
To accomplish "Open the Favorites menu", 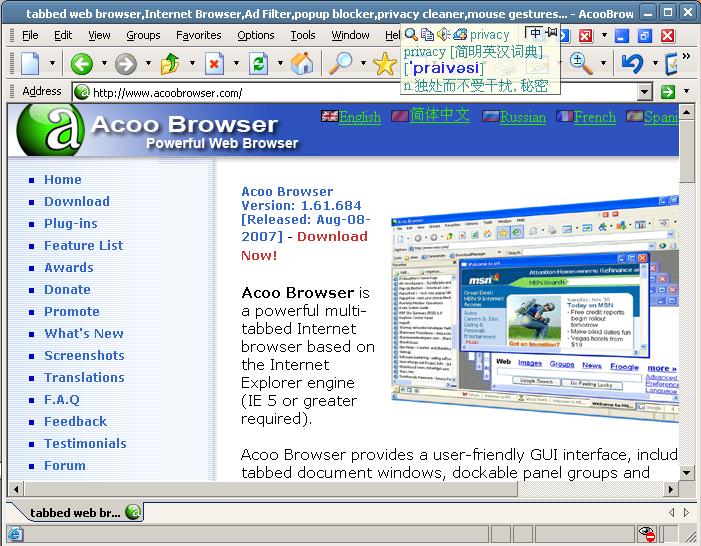I will (x=198, y=35).
